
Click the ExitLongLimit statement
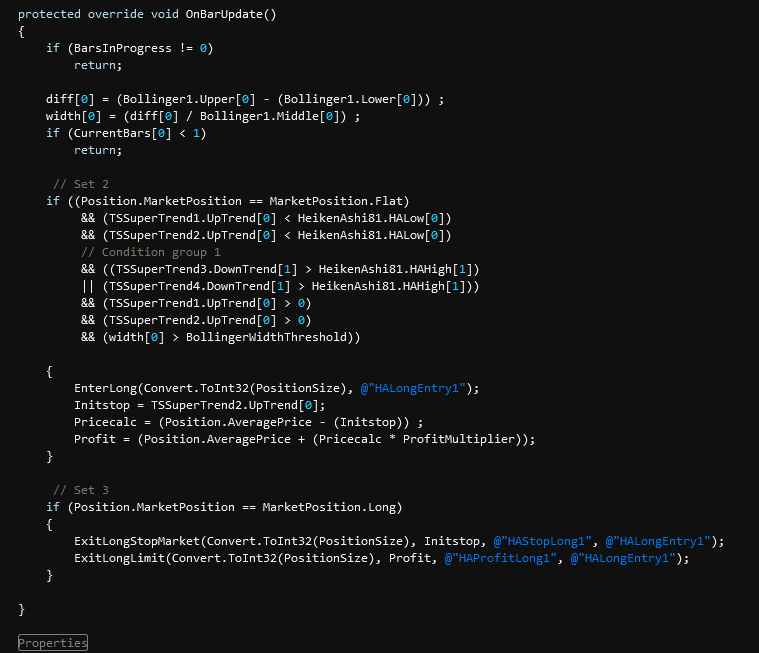click(381, 558)
